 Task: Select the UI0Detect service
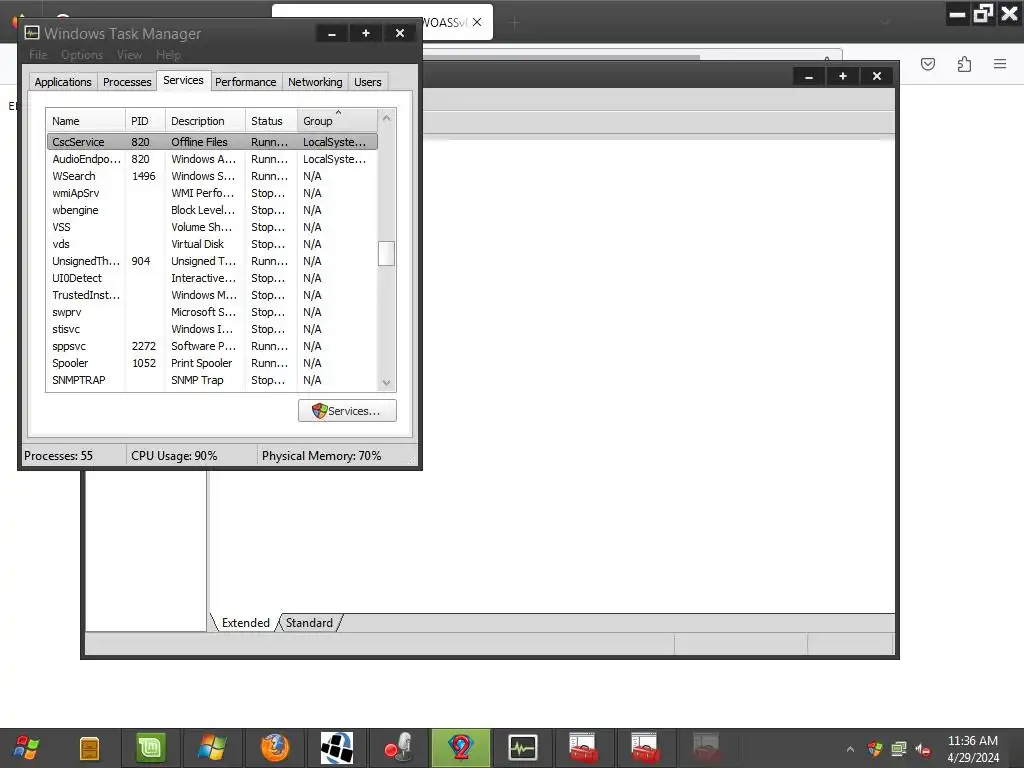click(x=212, y=278)
